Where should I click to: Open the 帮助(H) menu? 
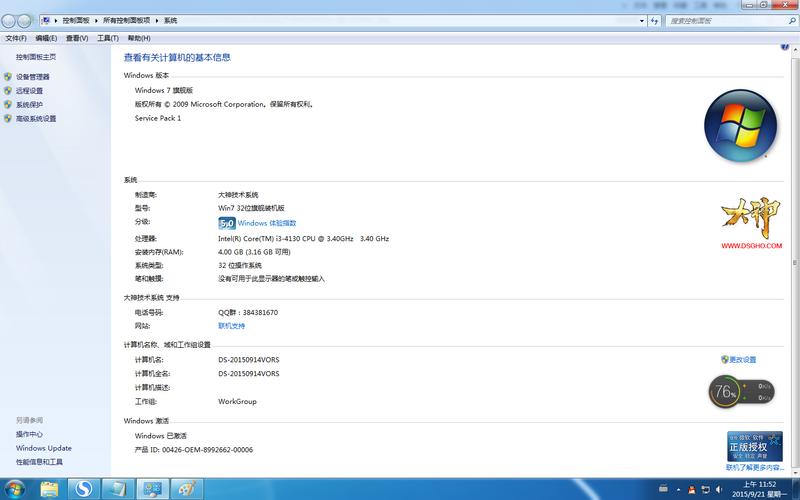click(x=139, y=38)
